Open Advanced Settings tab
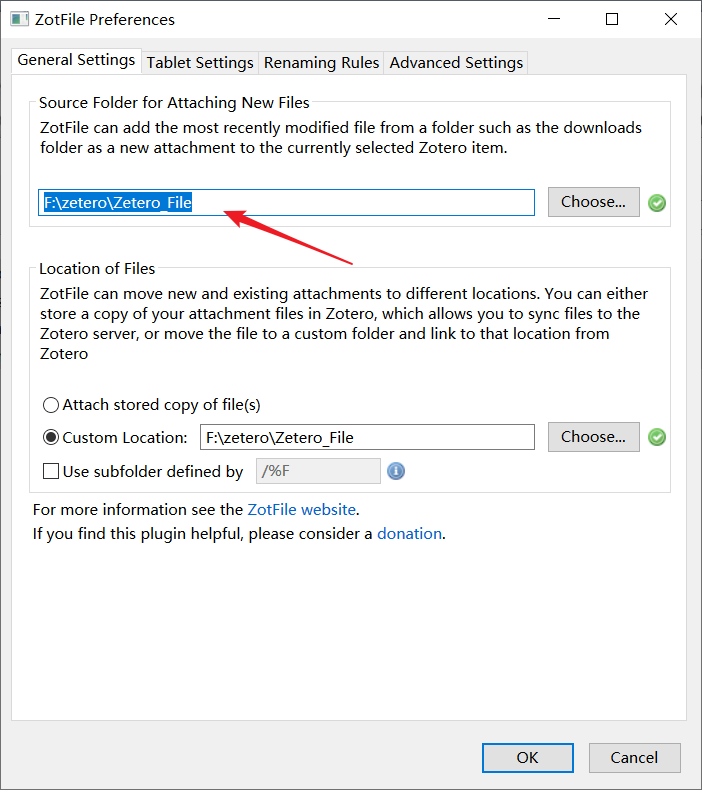The height and width of the screenshot is (790, 702). click(x=456, y=63)
